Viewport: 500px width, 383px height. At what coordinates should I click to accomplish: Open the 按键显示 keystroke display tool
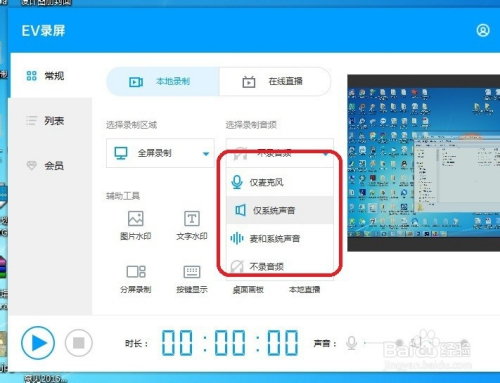point(192,279)
